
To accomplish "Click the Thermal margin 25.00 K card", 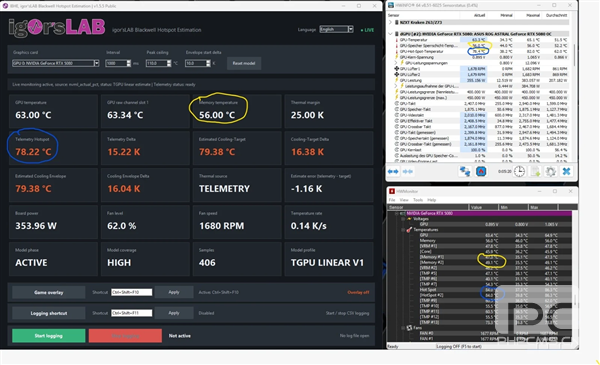I will click(x=329, y=111).
